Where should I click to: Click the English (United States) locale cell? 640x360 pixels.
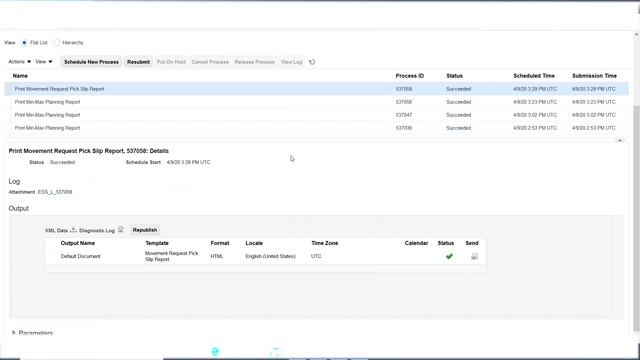(270, 256)
